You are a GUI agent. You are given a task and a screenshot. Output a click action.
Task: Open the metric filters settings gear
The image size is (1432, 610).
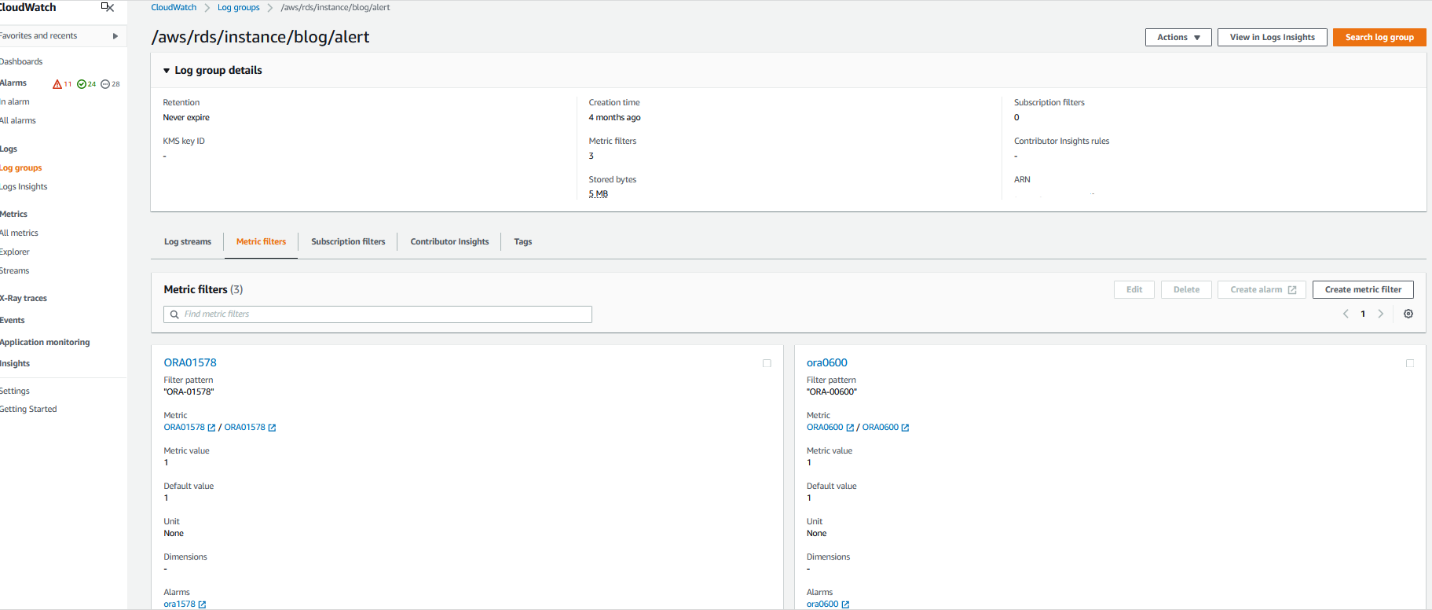[1408, 313]
